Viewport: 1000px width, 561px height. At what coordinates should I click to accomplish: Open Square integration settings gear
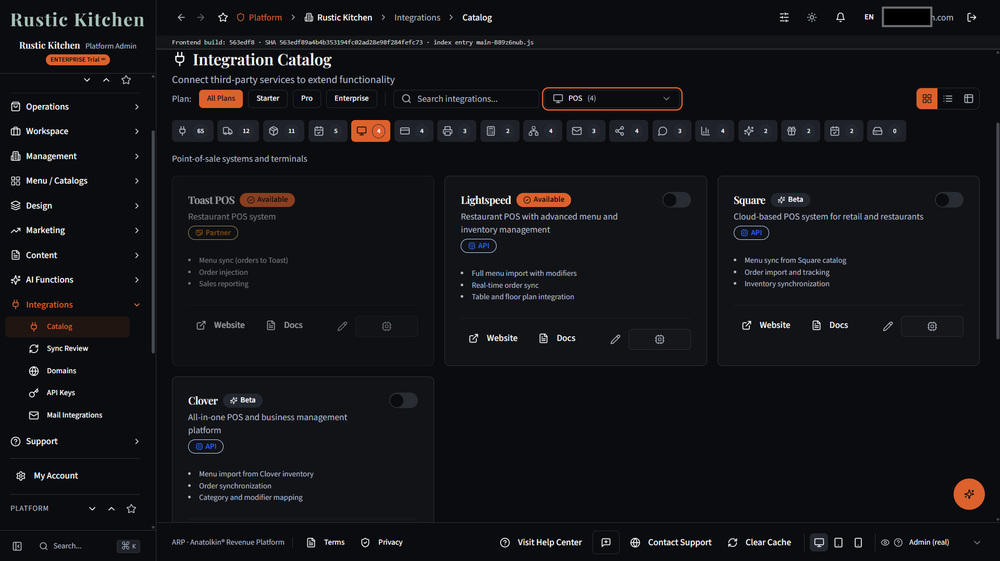[932, 326]
